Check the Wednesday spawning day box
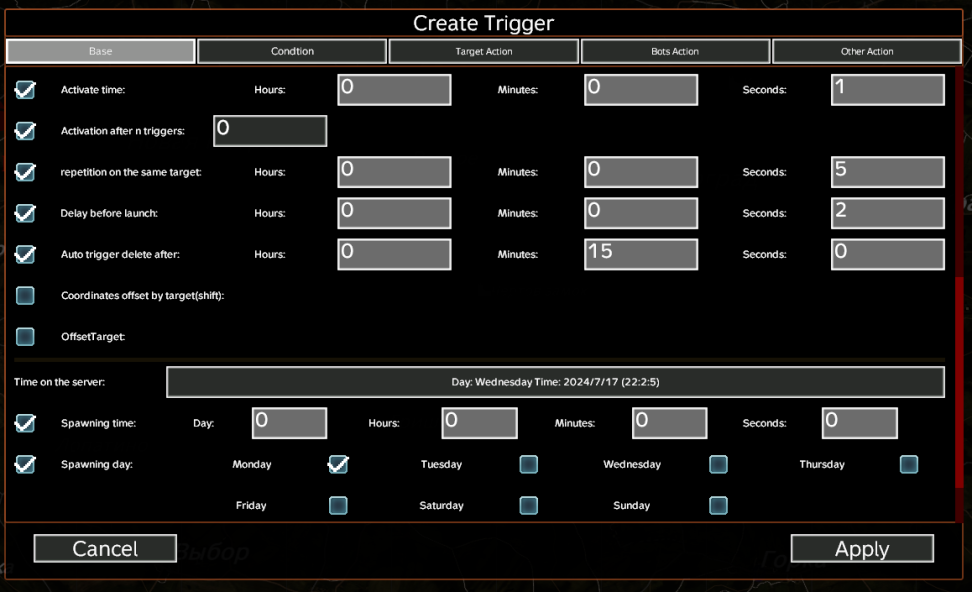Viewport: 972px width, 592px height. 718,464
